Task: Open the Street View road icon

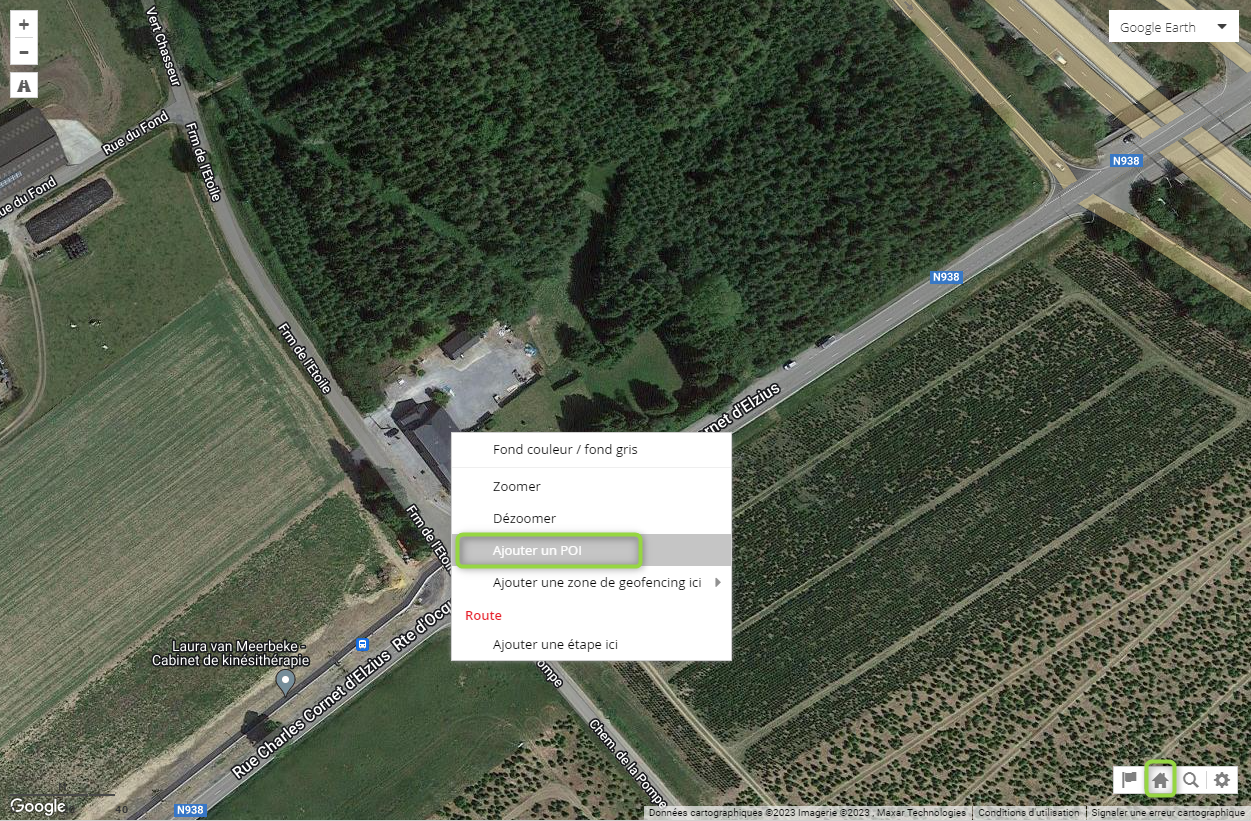Action: click(24, 86)
